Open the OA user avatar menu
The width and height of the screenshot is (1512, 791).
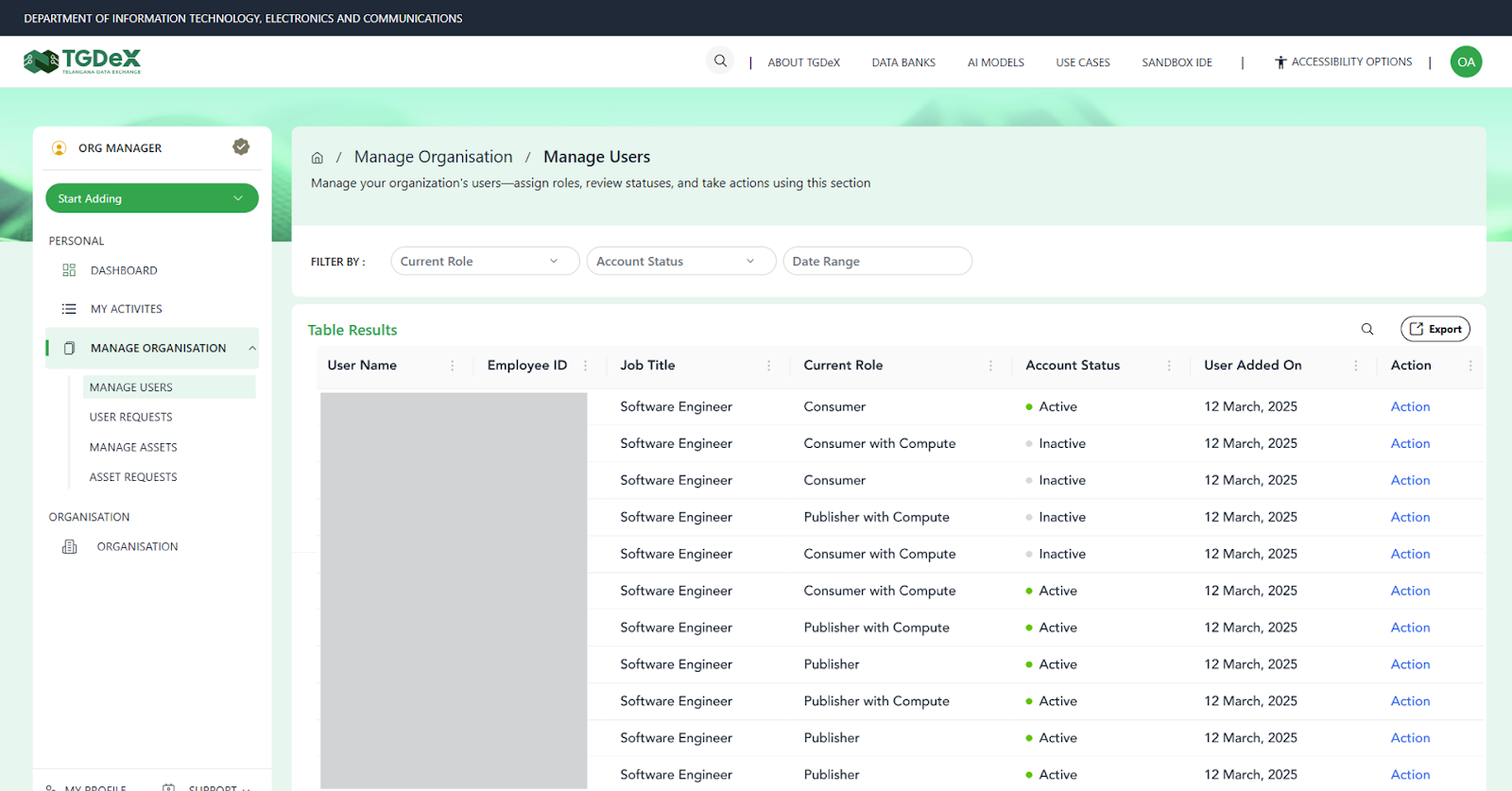point(1466,62)
